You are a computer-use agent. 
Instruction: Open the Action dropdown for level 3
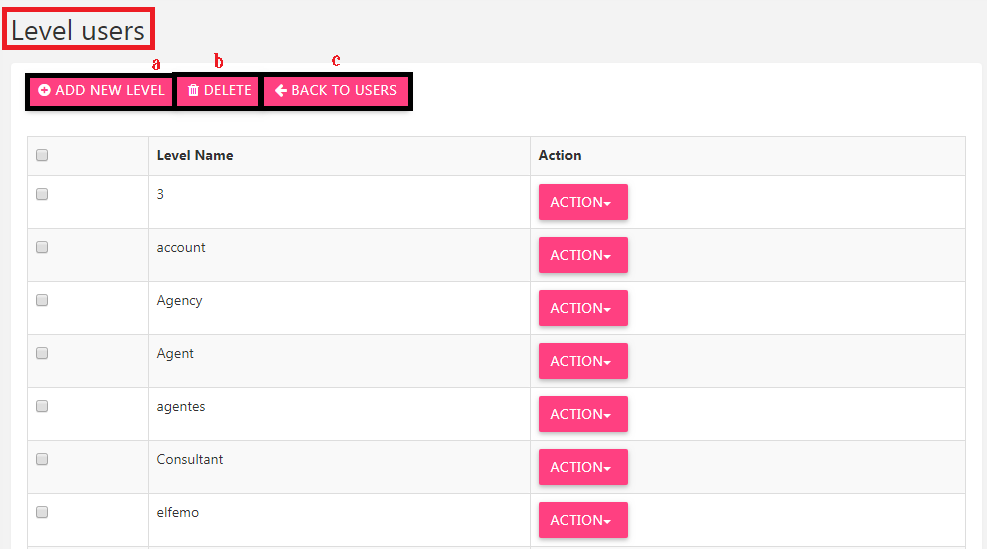coord(583,202)
